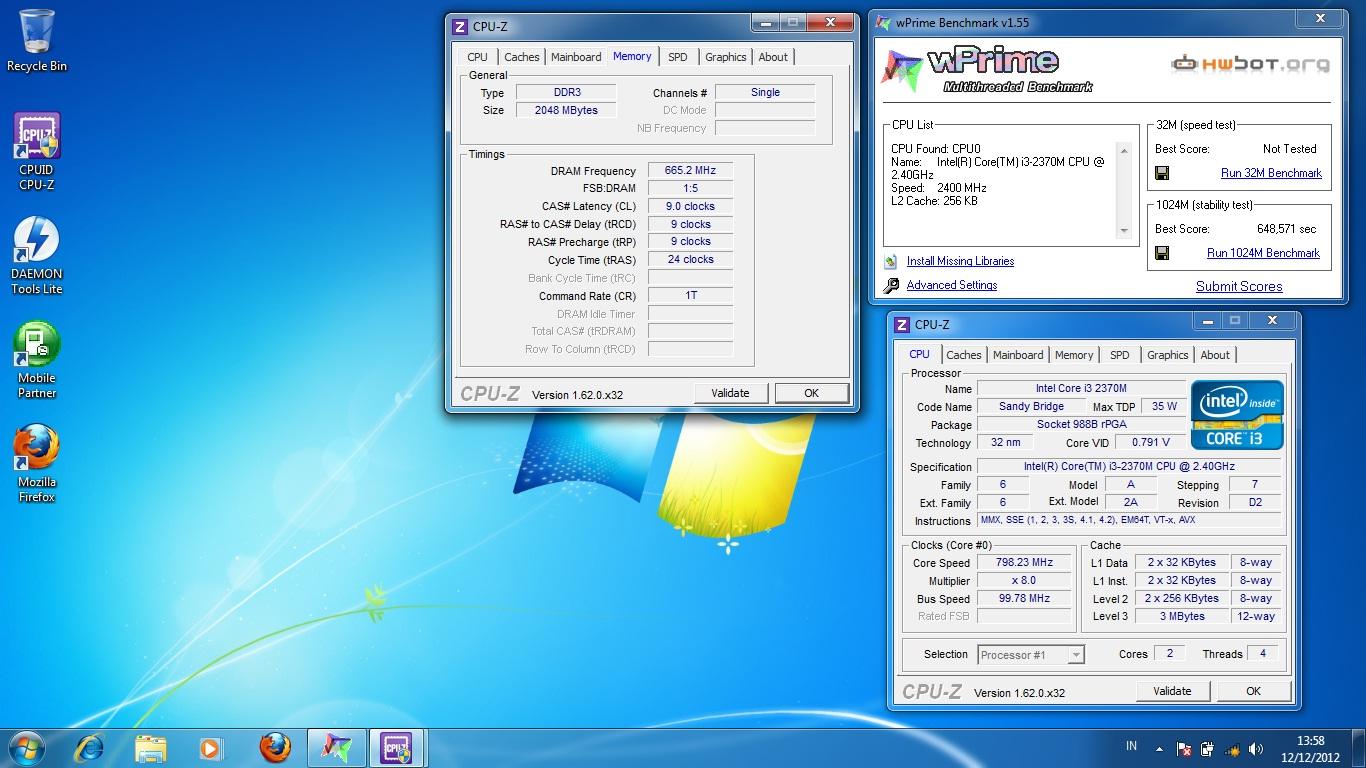This screenshot has width=1366, height=768.
Task: Click the DRAM Frequency 665.2 MHz value
Action: point(690,171)
